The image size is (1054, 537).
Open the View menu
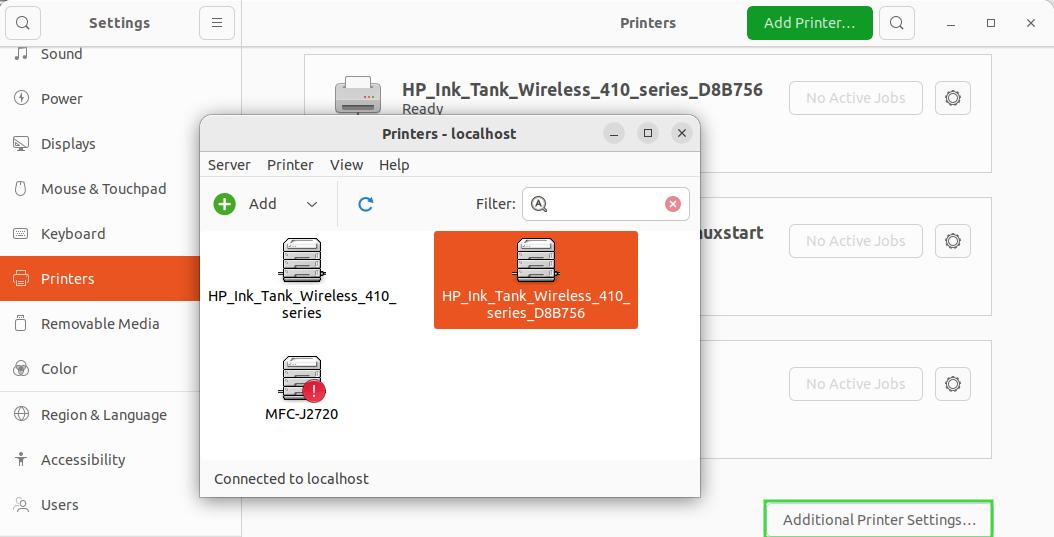(x=346, y=165)
